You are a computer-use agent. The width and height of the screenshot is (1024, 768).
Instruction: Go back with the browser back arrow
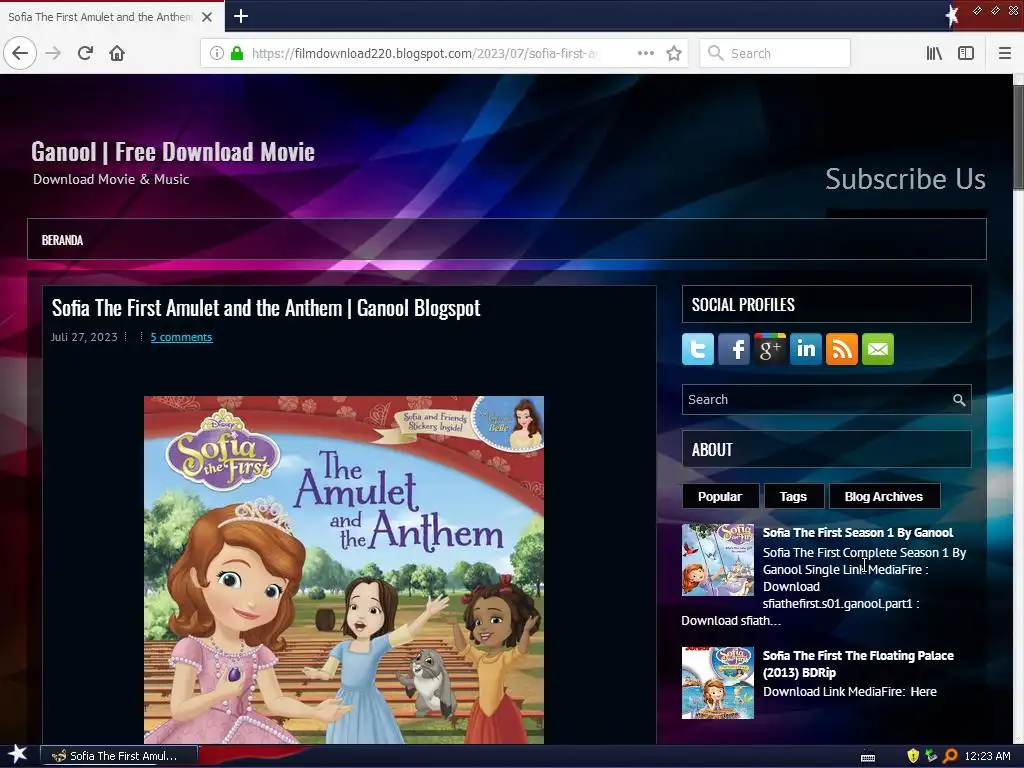coord(20,53)
